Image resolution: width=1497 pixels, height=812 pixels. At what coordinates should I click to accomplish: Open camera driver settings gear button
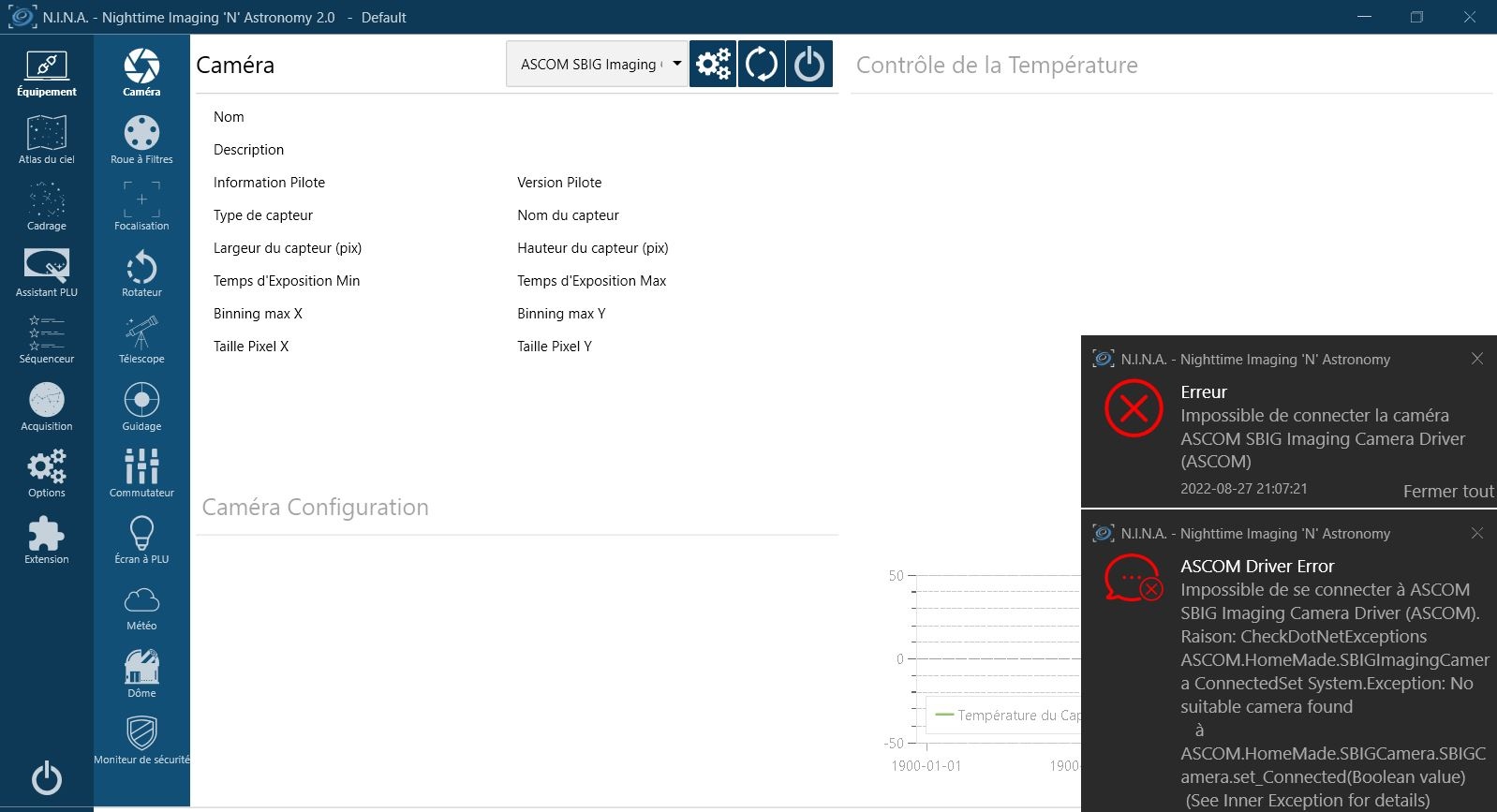pos(713,64)
